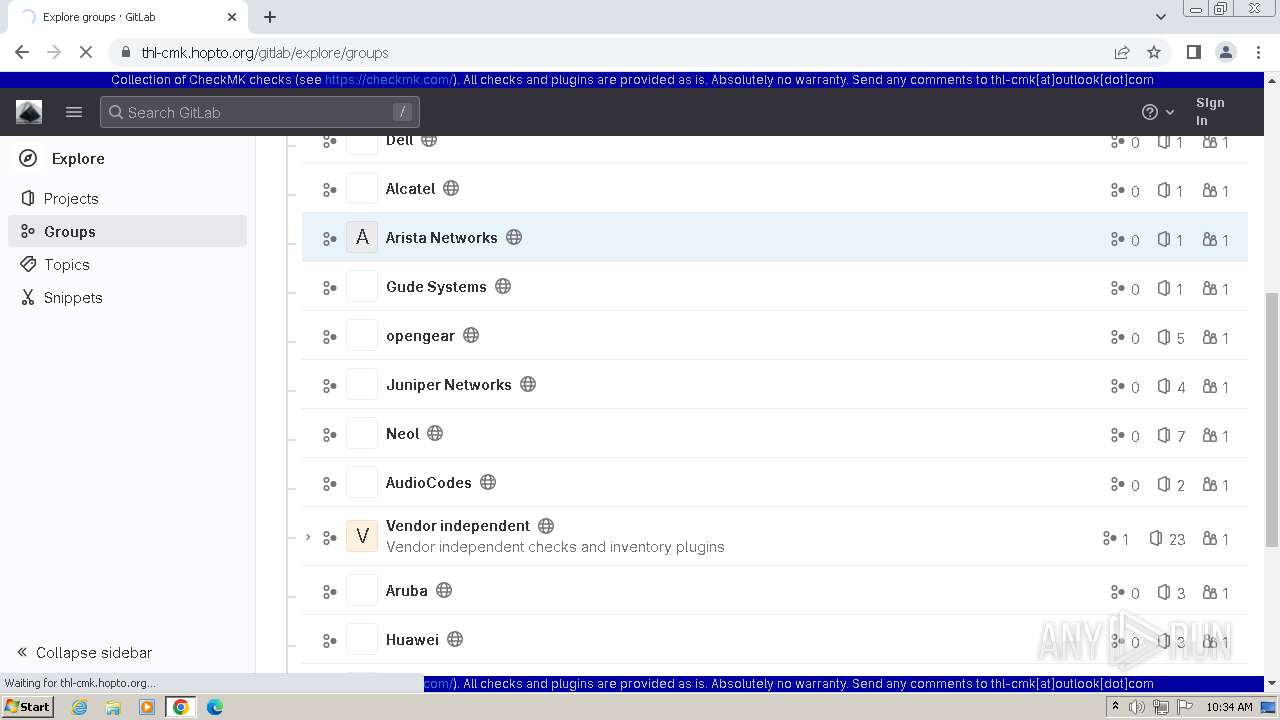This screenshot has height=720, width=1280.
Task: Open the Huawei group
Action: (412, 639)
